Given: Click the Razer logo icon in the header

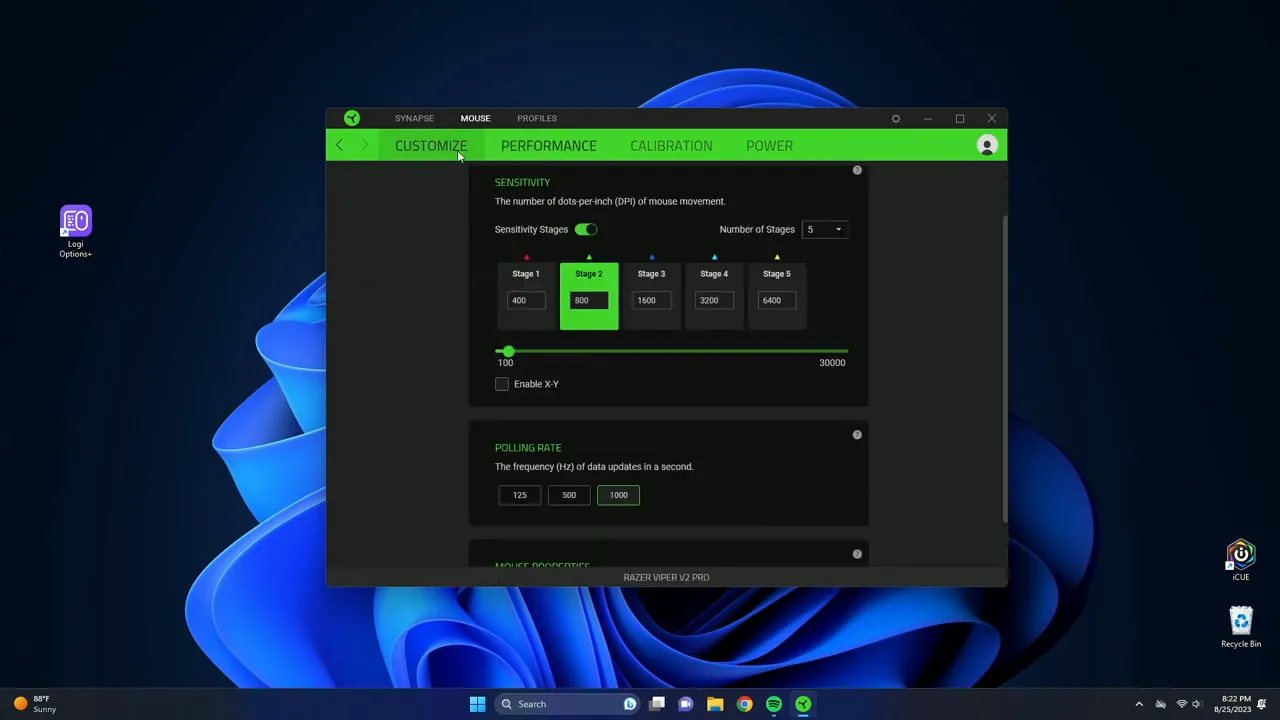Looking at the screenshot, I should [x=351, y=118].
